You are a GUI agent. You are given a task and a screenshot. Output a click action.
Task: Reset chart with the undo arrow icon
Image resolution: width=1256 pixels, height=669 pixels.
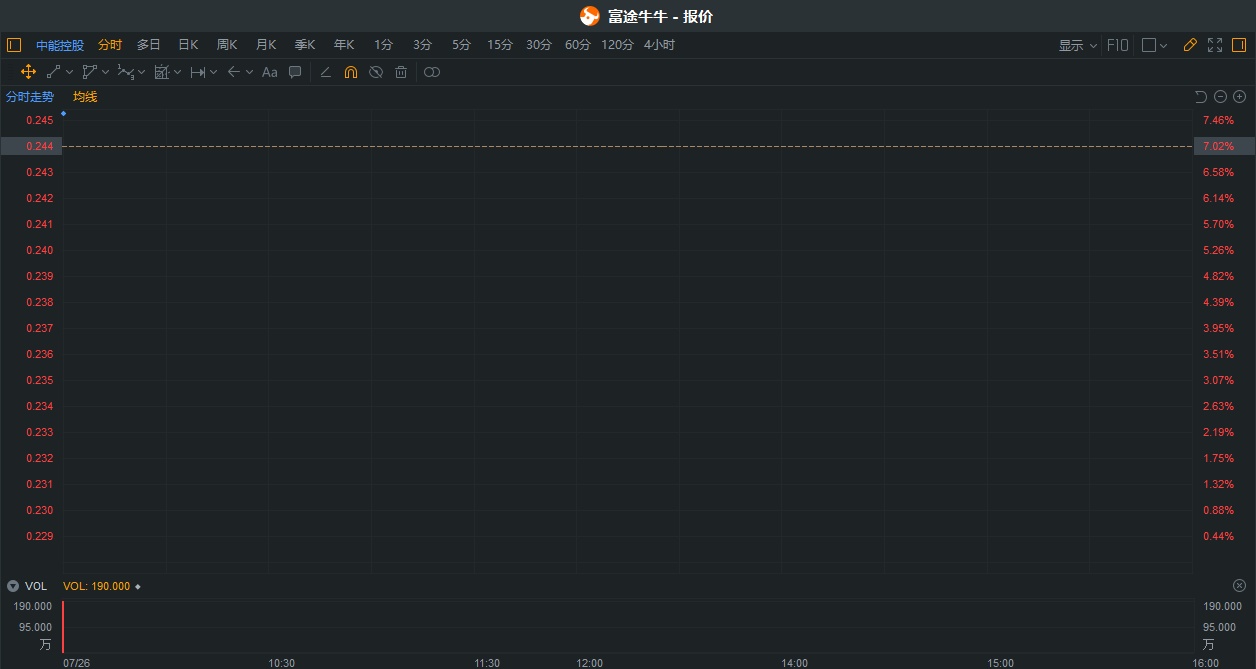[x=1201, y=97]
